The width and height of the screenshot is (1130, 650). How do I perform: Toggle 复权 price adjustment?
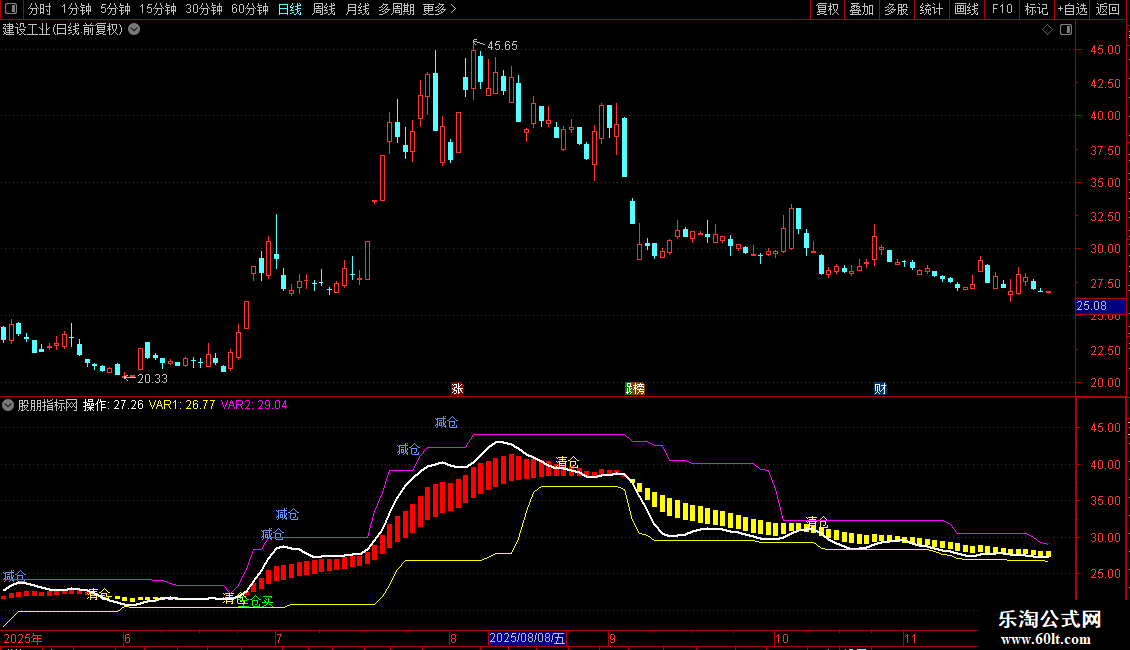point(827,9)
